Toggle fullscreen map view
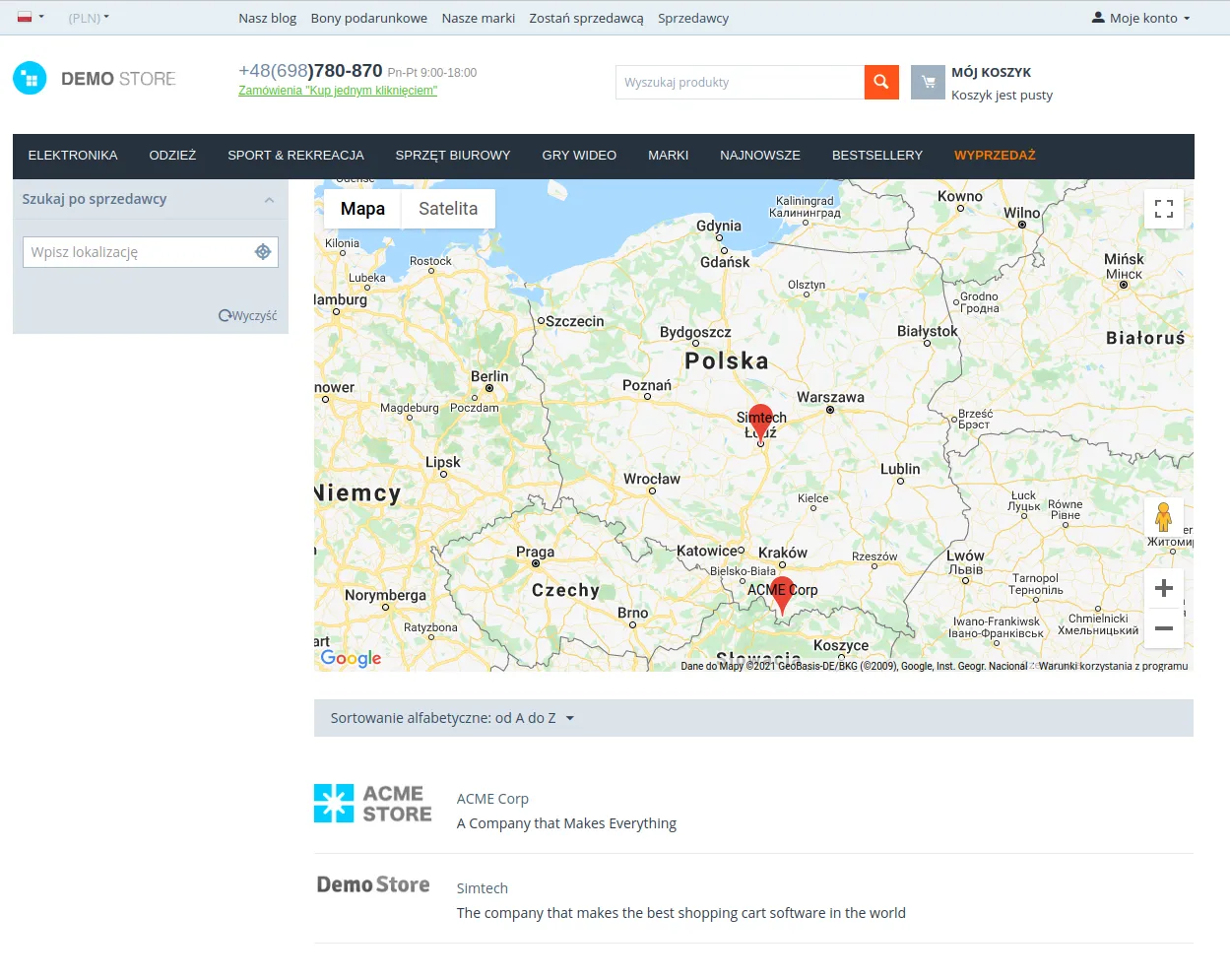 pyautogui.click(x=1164, y=209)
